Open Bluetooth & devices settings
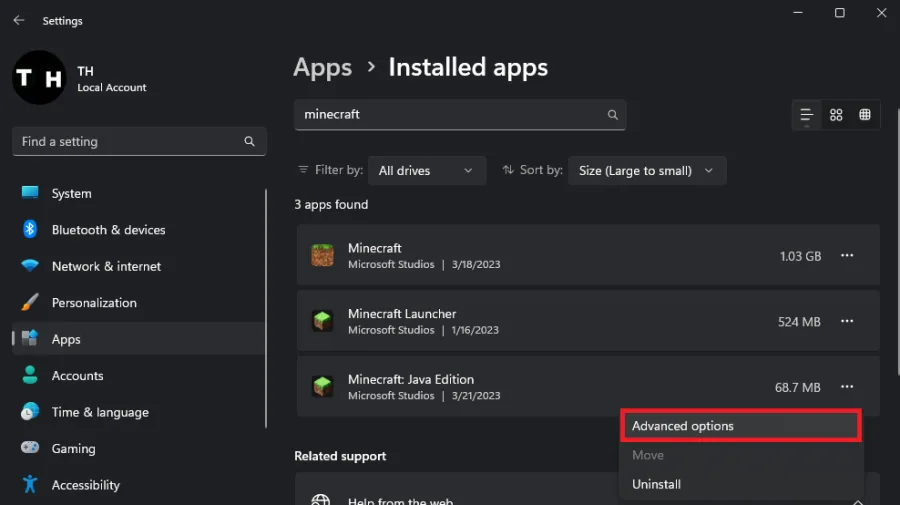The image size is (900, 505). pyautogui.click(x=138, y=230)
